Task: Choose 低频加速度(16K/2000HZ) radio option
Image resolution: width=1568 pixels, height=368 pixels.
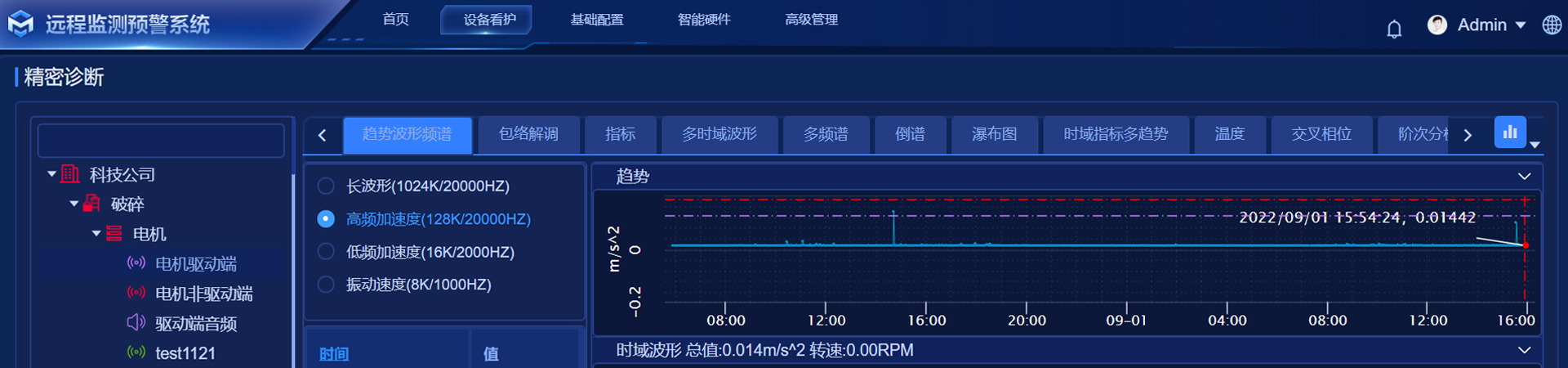Action: 326,252
